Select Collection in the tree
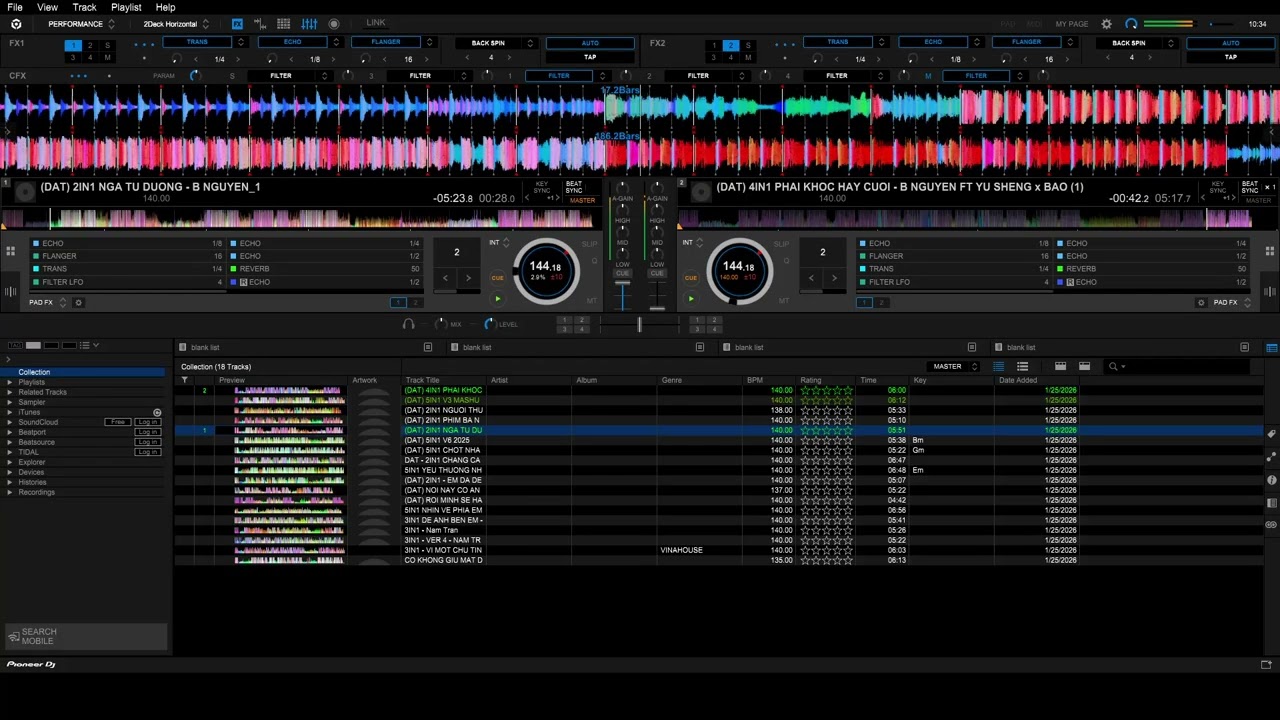 (34, 372)
